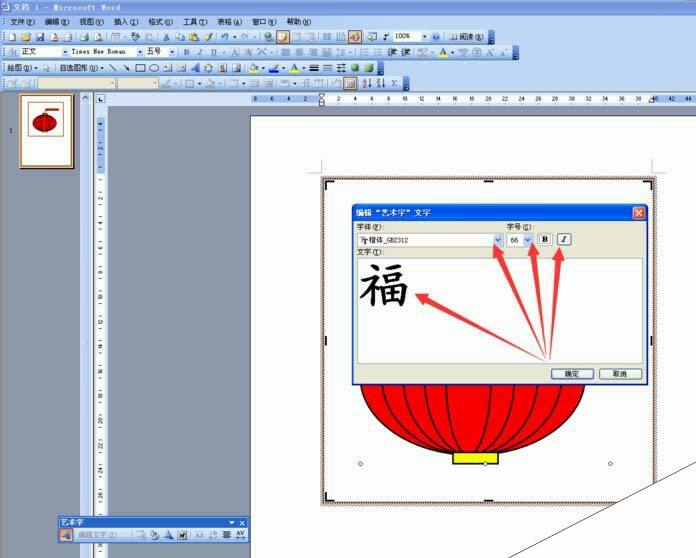Click the Save icon in the toolbar

point(40,37)
